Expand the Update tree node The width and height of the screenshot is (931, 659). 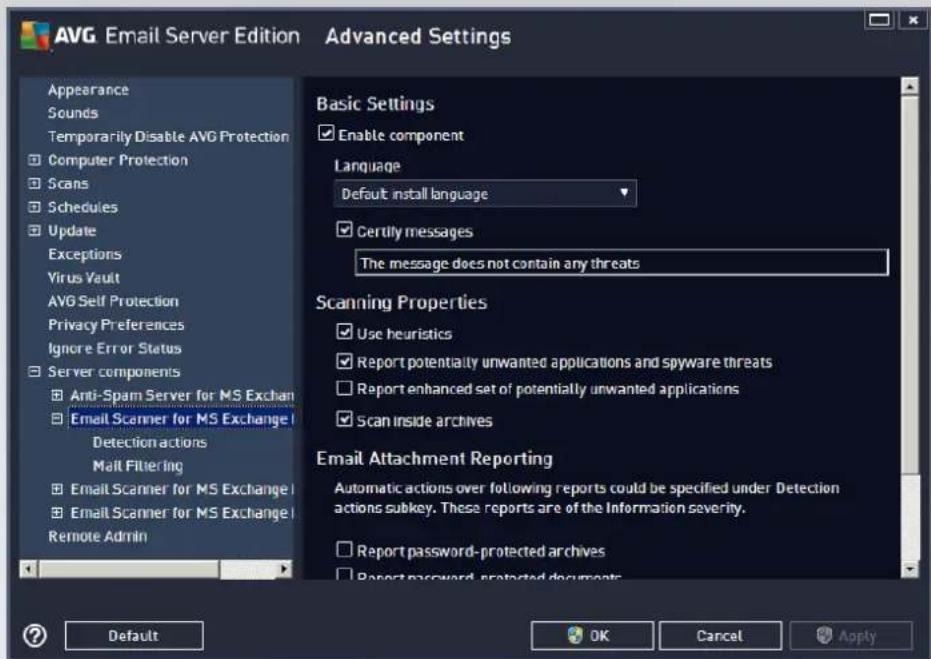(34, 230)
